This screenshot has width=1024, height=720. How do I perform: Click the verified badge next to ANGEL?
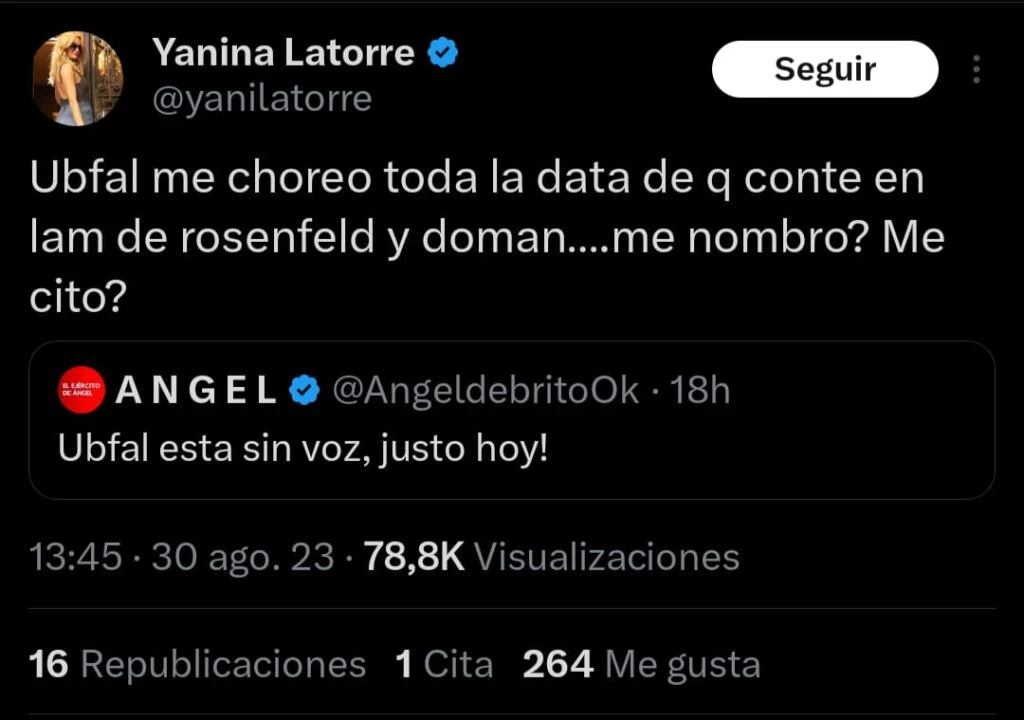coord(303,391)
